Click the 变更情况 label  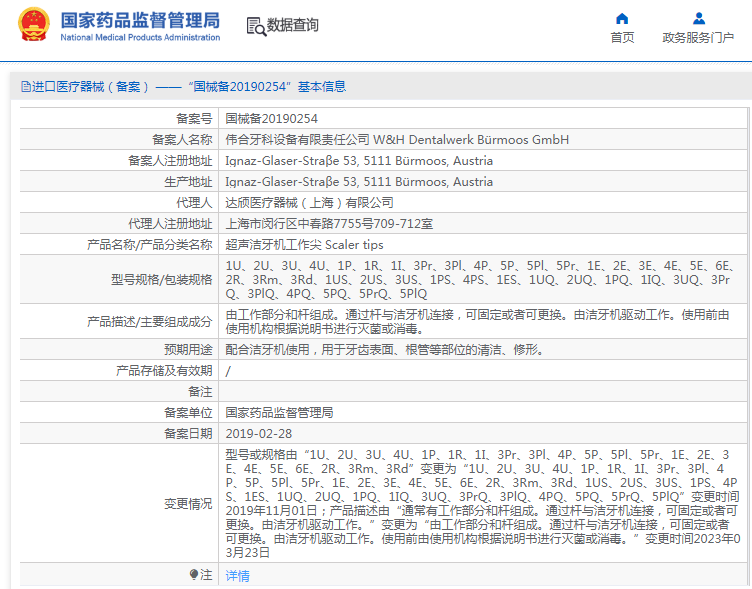tap(188, 504)
